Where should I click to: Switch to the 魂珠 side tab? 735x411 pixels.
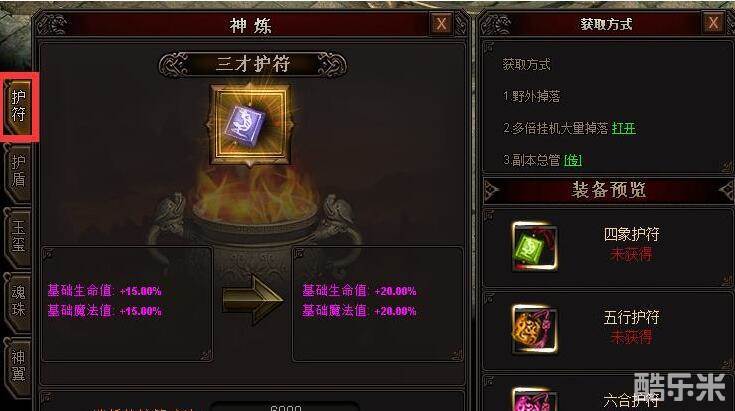(x=18, y=300)
